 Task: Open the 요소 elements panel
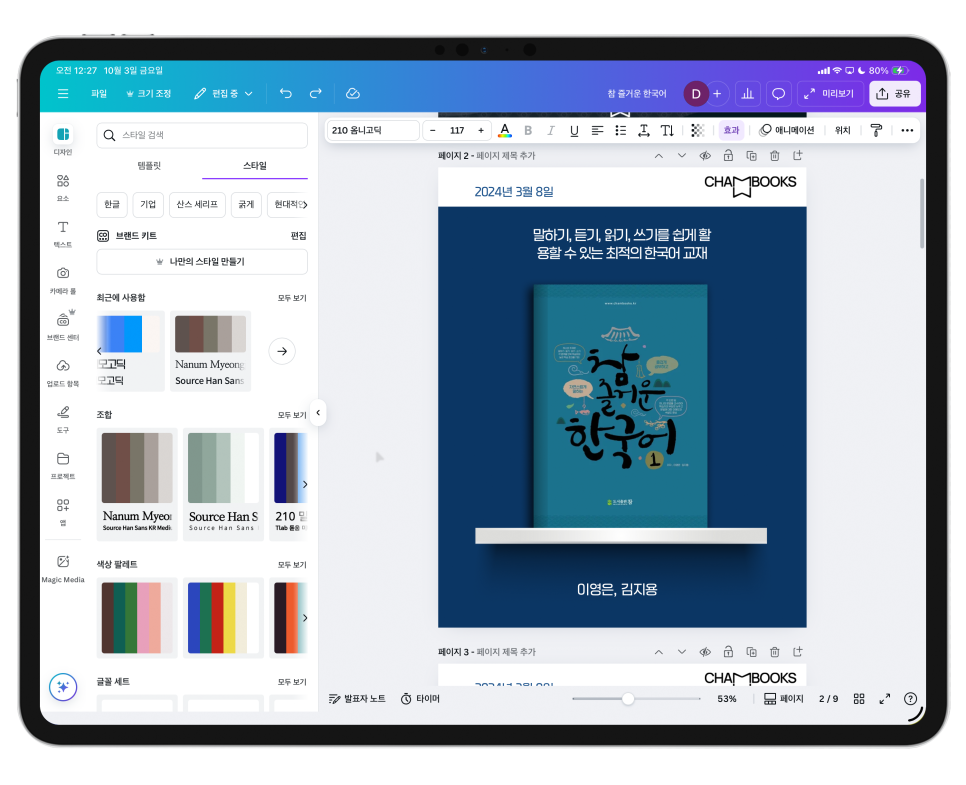pos(63,187)
